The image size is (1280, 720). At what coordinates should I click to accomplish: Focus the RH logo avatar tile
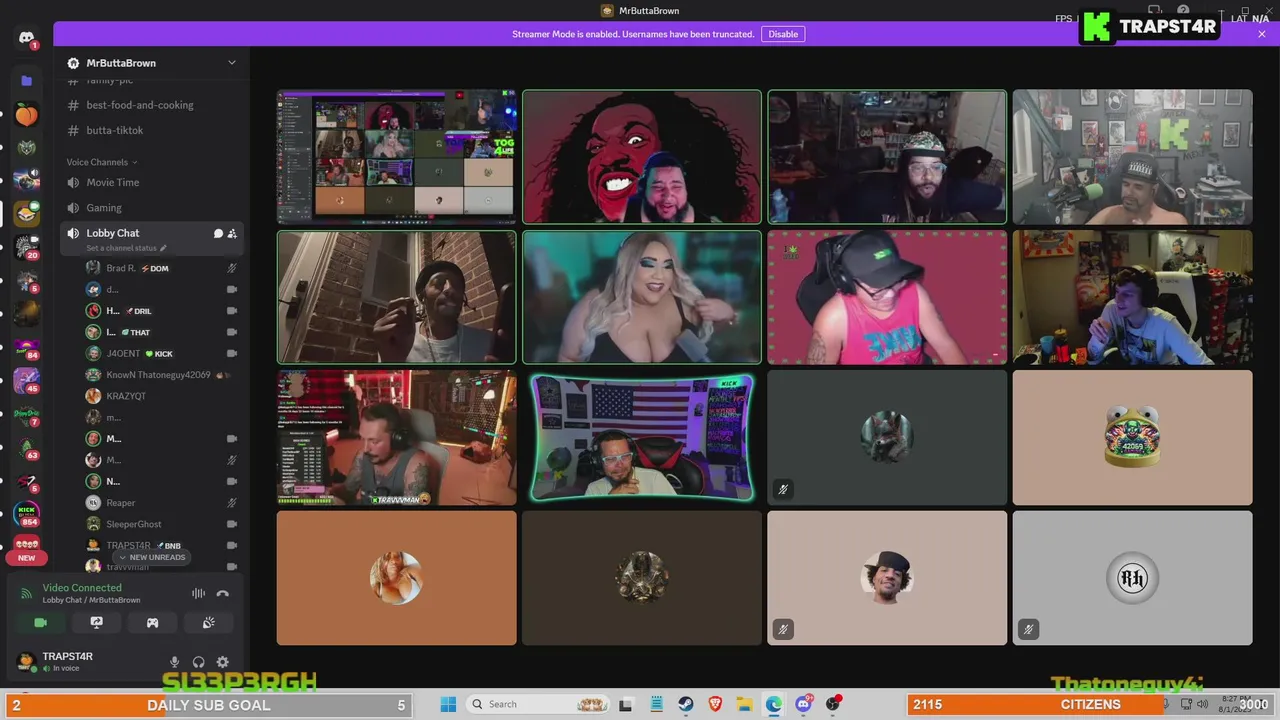[x=1132, y=578]
